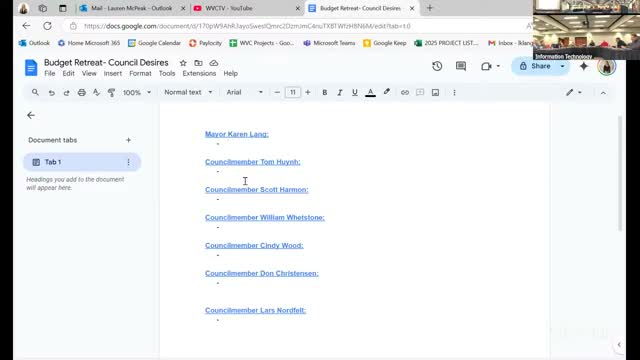Open Tab 1 options three dots
This screenshot has height=360, width=640.
pyautogui.click(x=128, y=162)
